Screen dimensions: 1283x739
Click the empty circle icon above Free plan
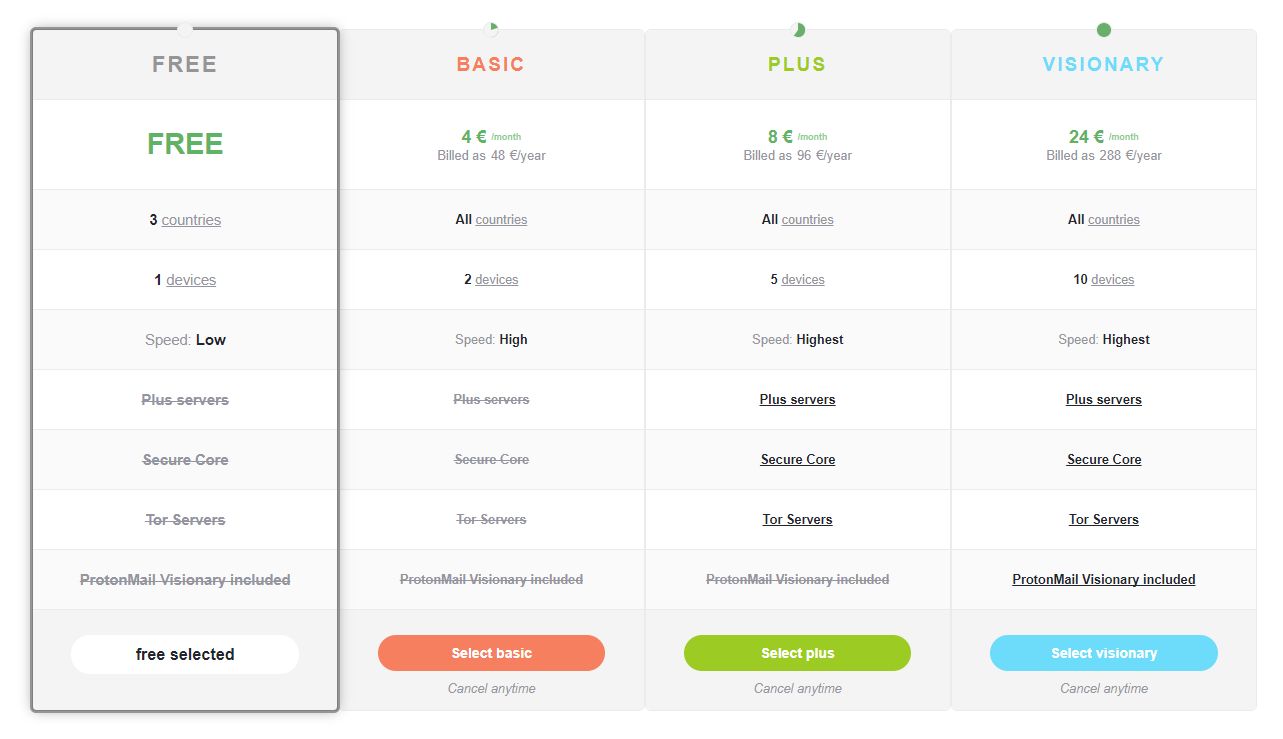point(185,30)
